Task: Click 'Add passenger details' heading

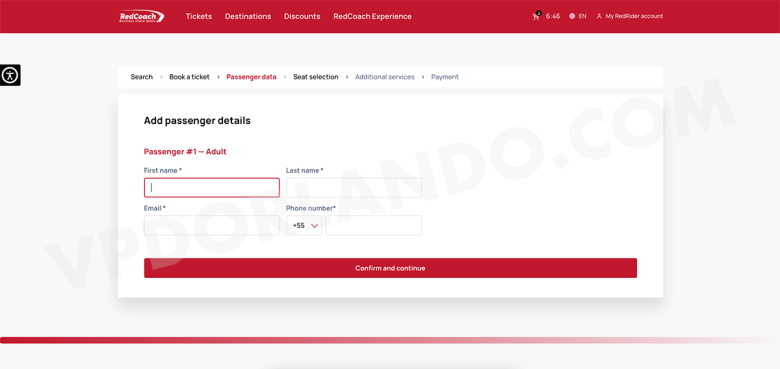Action: point(197,121)
